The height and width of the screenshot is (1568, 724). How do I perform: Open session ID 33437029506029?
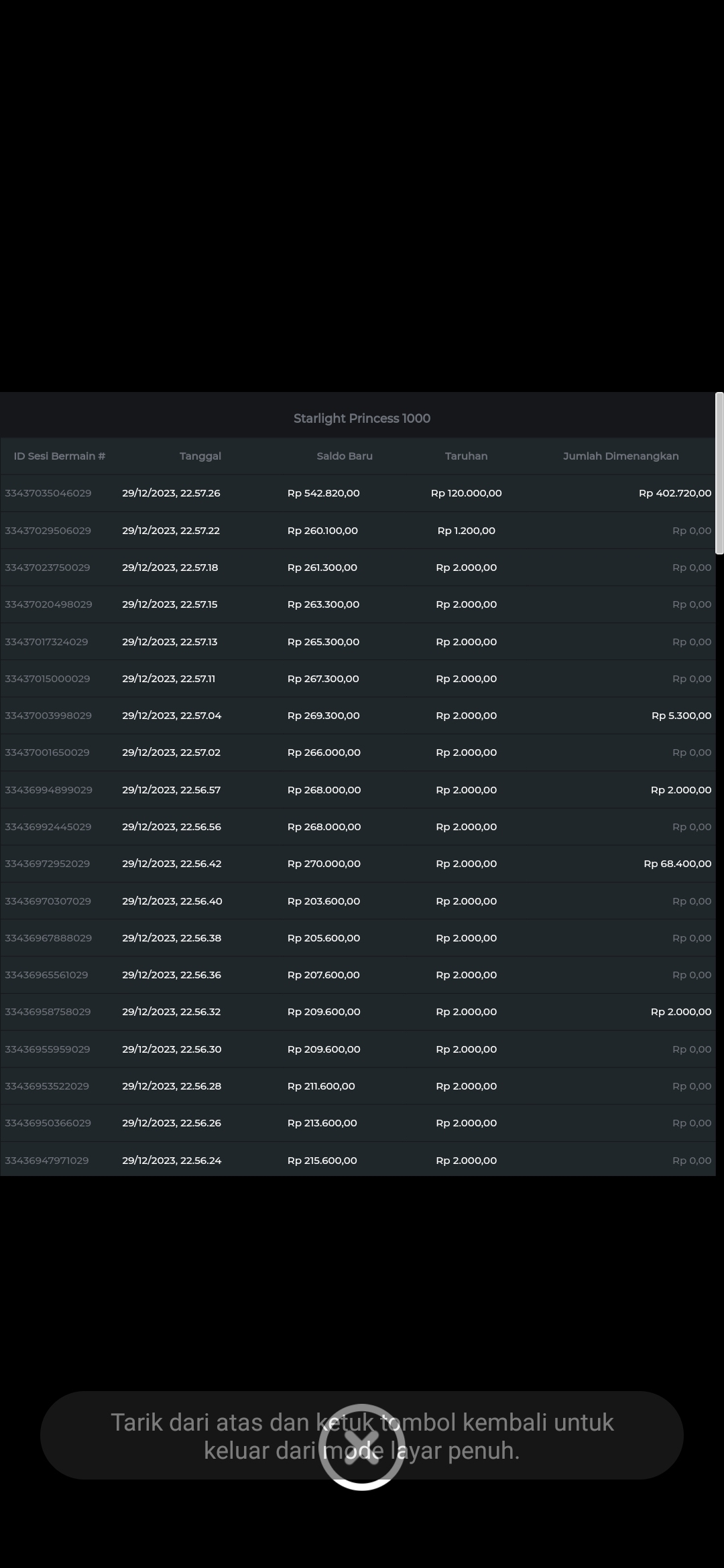tap(48, 531)
